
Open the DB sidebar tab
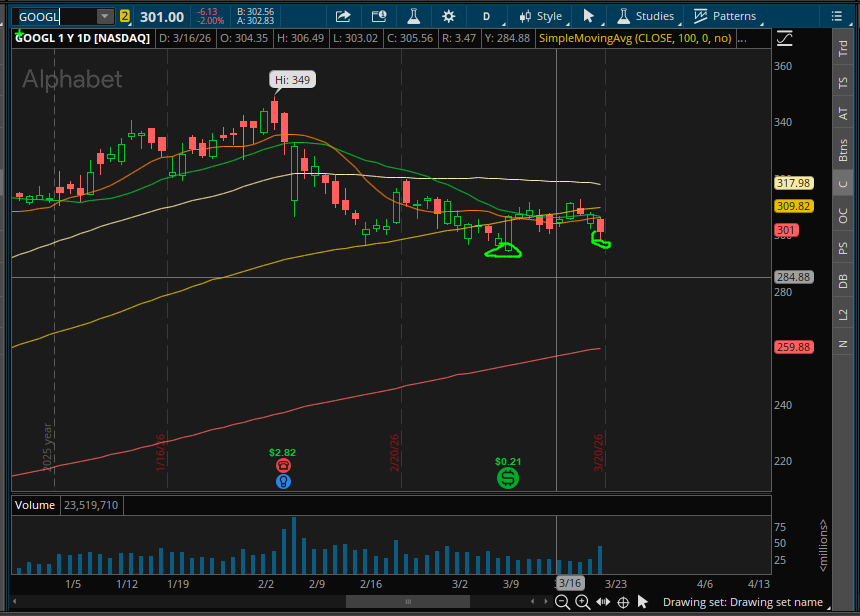(844, 281)
